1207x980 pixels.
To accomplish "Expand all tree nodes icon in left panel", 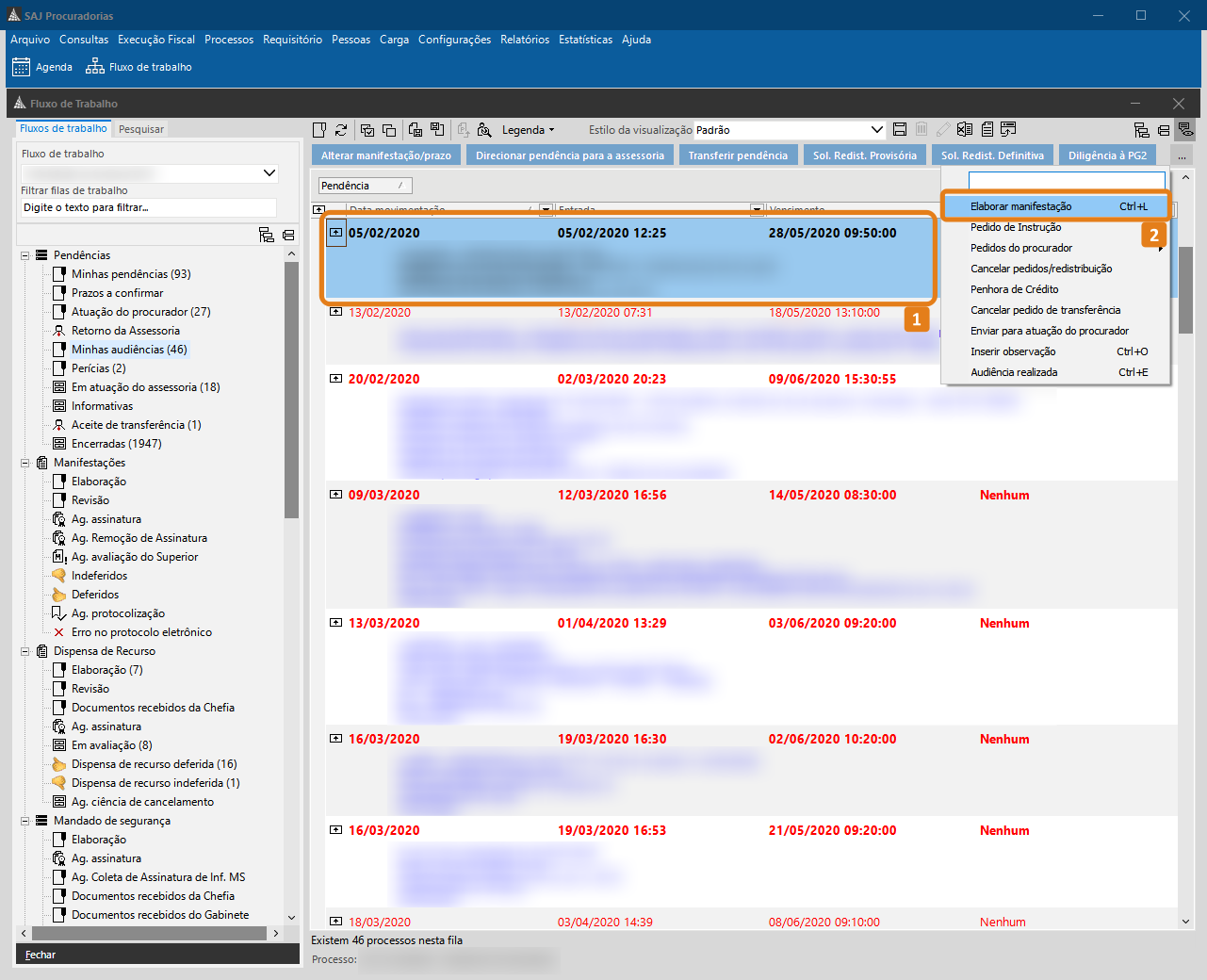I will click(x=267, y=235).
